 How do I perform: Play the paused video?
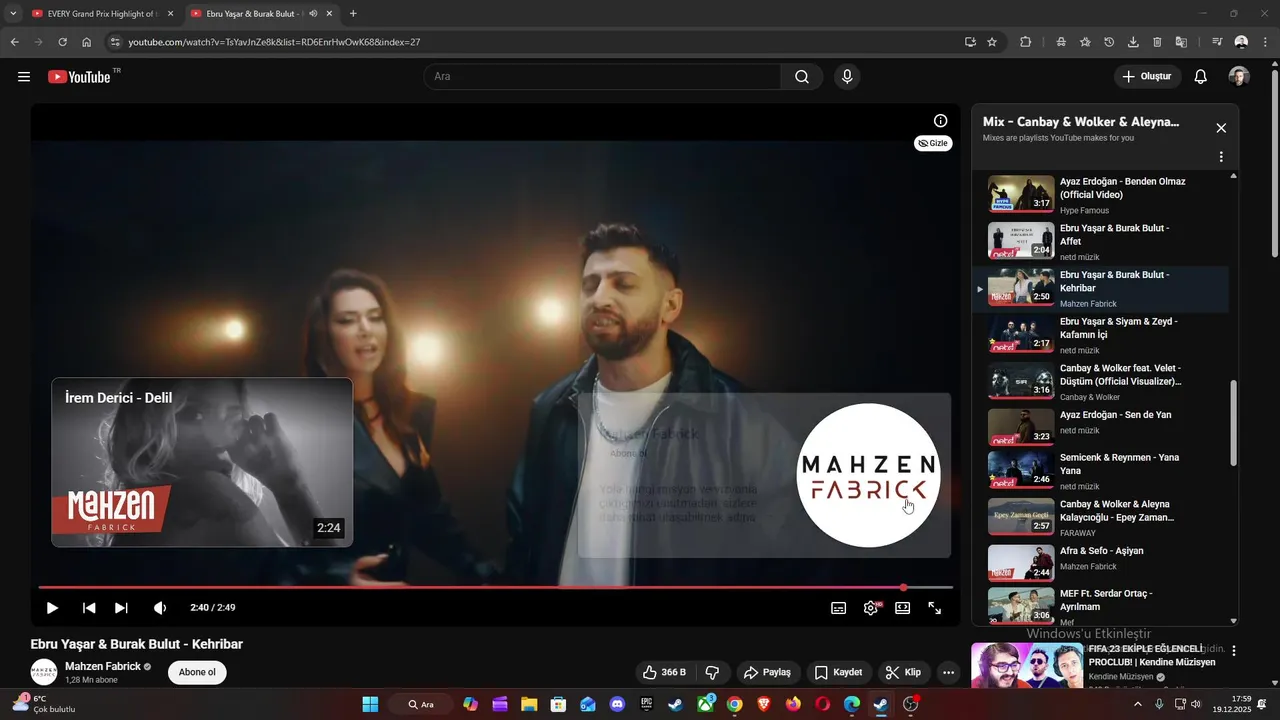[52, 608]
